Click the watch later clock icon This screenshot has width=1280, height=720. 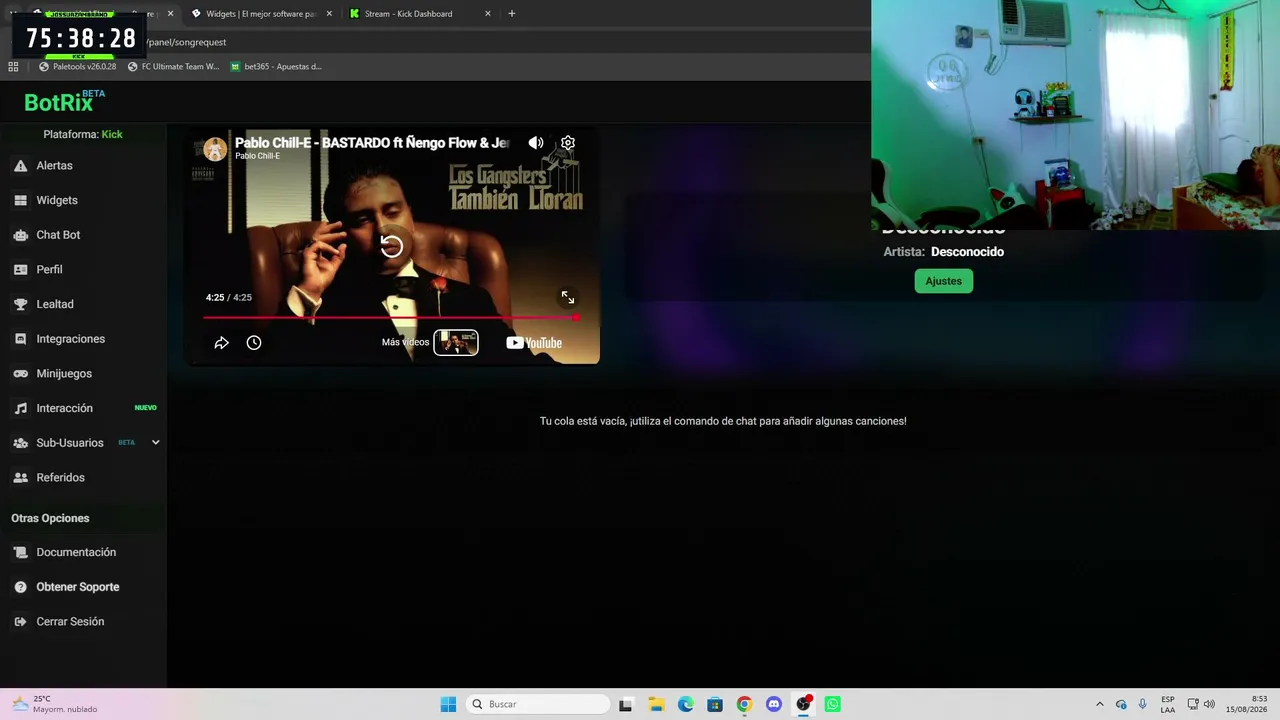point(254,343)
